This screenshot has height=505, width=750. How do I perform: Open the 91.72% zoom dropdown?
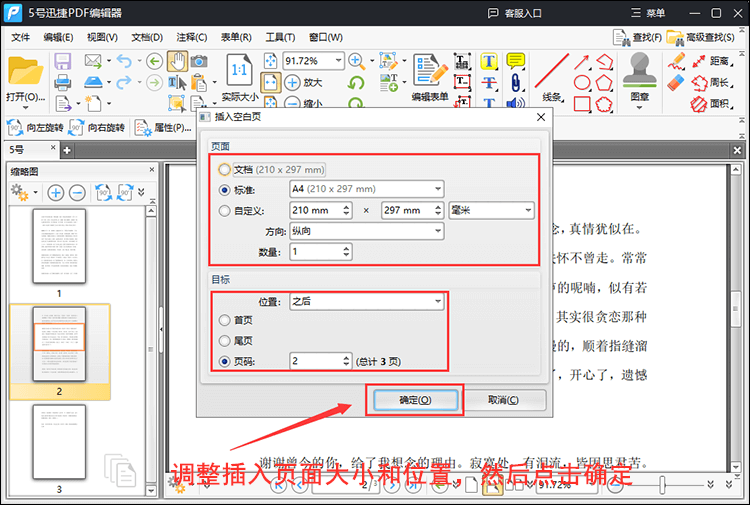tap(338, 61)
